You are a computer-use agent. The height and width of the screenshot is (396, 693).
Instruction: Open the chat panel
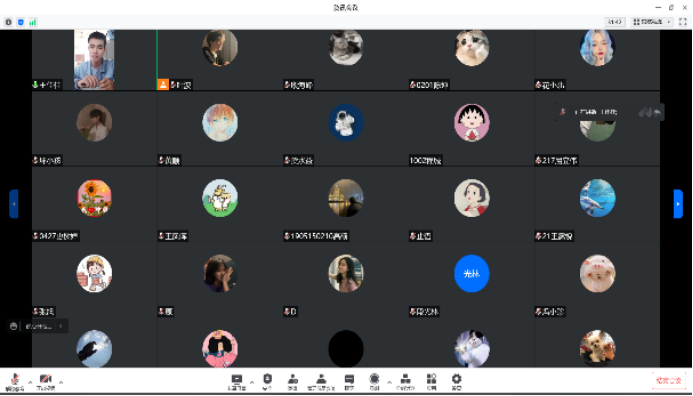pos(349,382)
